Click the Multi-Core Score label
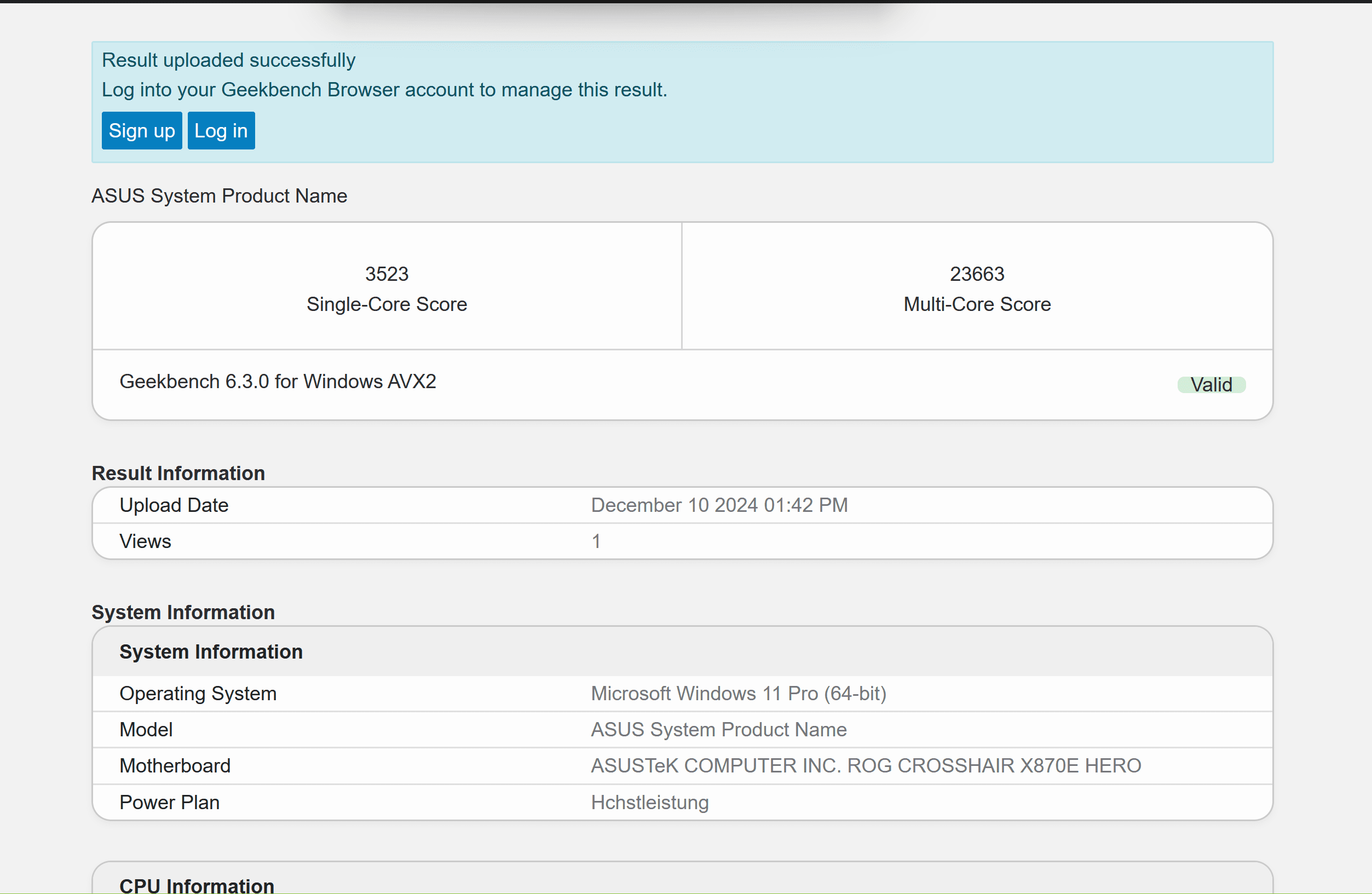 tap(977, 304)
